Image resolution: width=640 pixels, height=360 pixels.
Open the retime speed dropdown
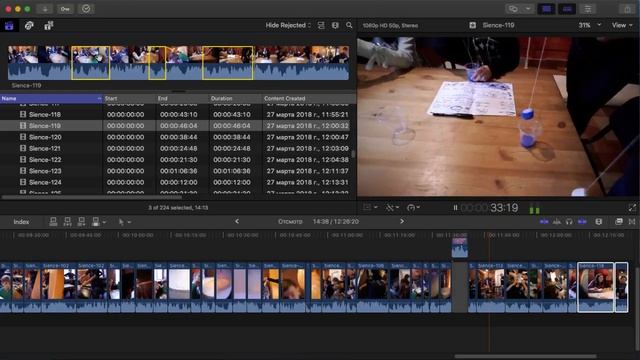tap(413, 208)
